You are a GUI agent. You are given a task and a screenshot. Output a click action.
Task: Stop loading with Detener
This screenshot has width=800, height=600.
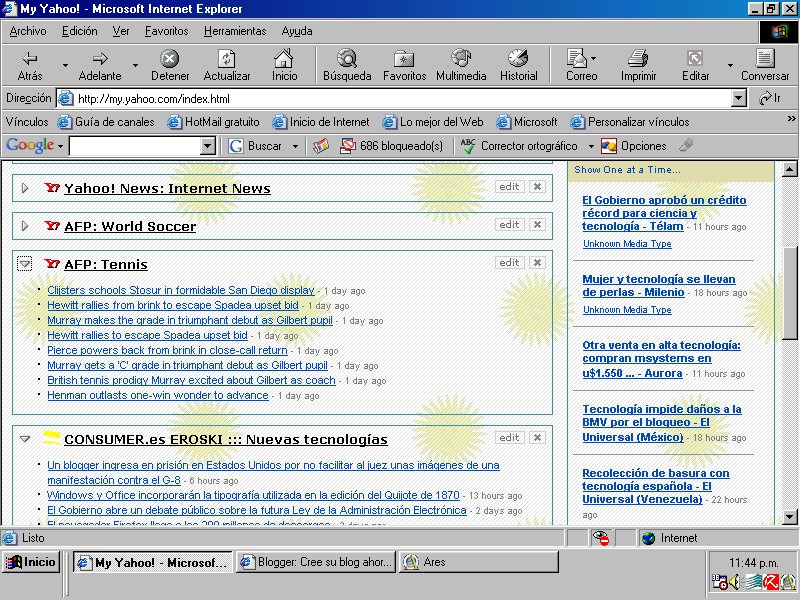click(x=170, y=65)
